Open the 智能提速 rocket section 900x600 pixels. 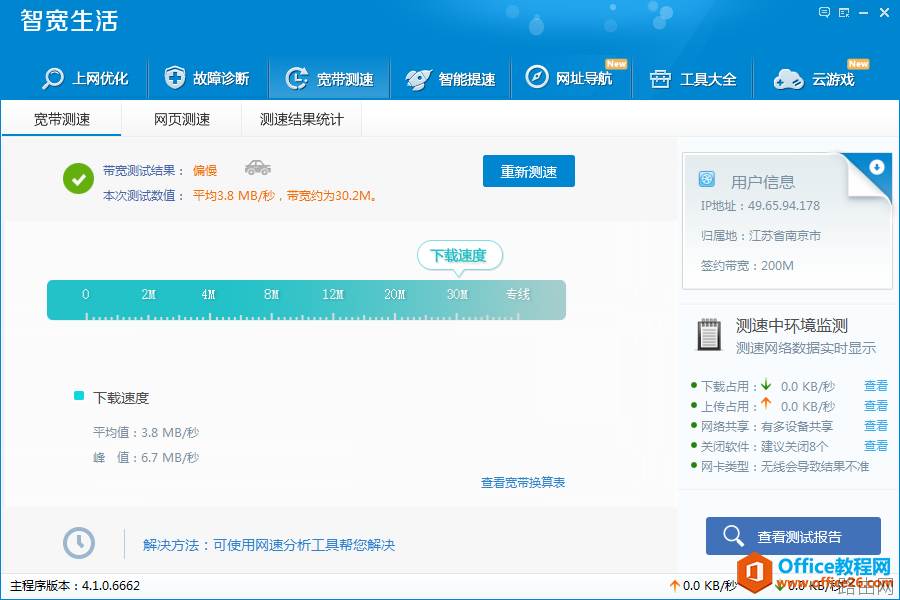coord(451,79)
